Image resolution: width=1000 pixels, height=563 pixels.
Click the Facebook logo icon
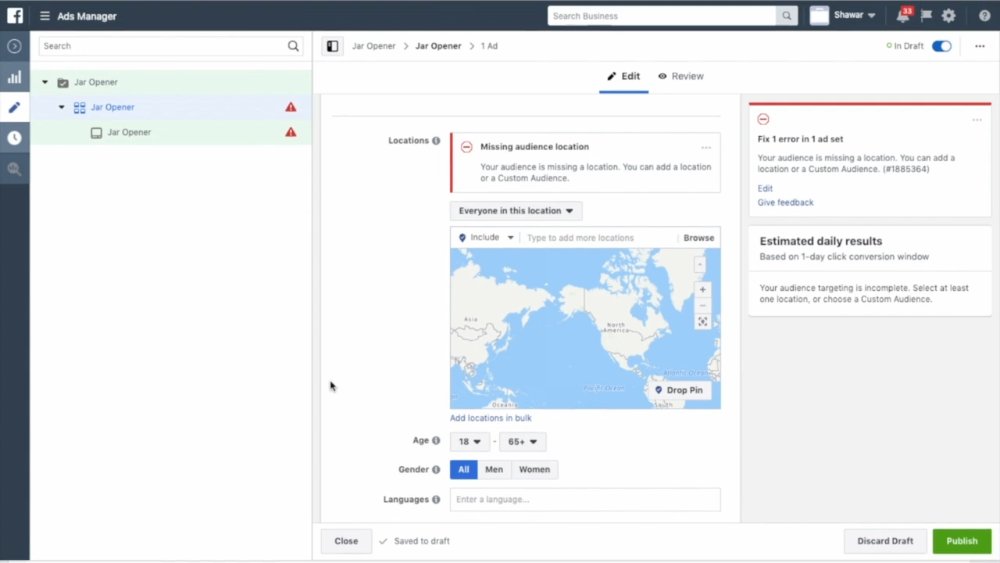pyautogui.click(x=15, y=15)
